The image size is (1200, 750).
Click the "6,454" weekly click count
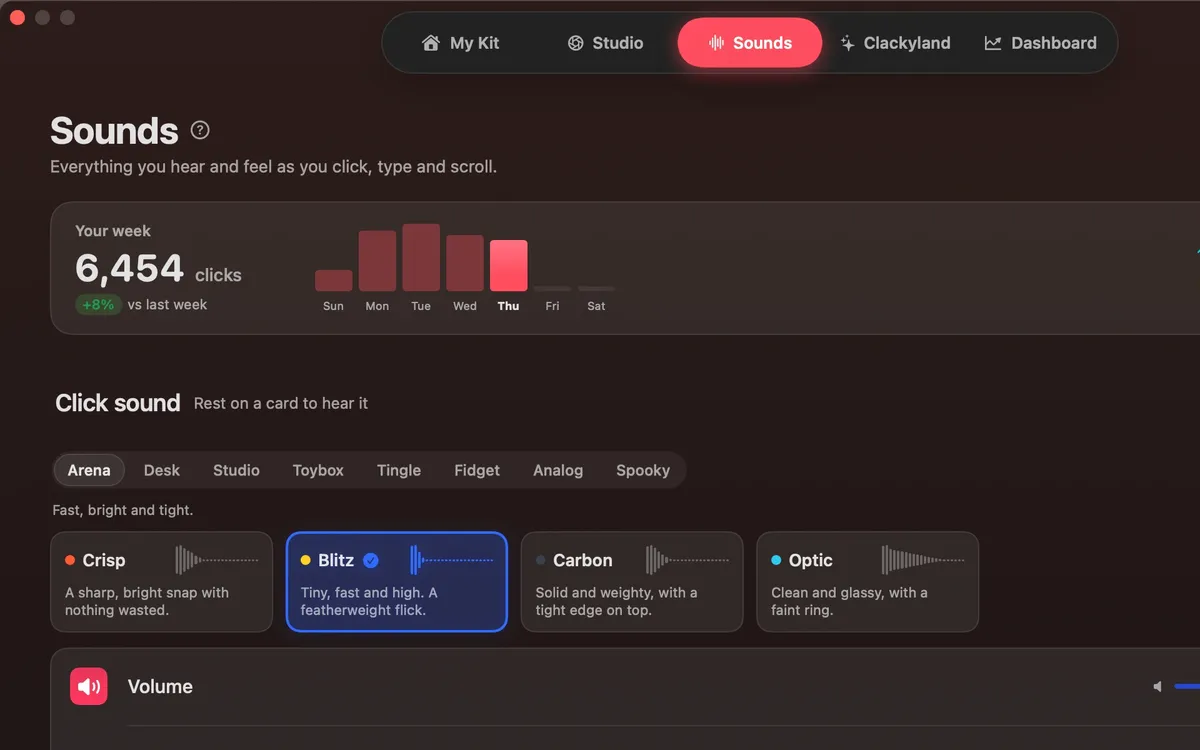coord(130,268)
